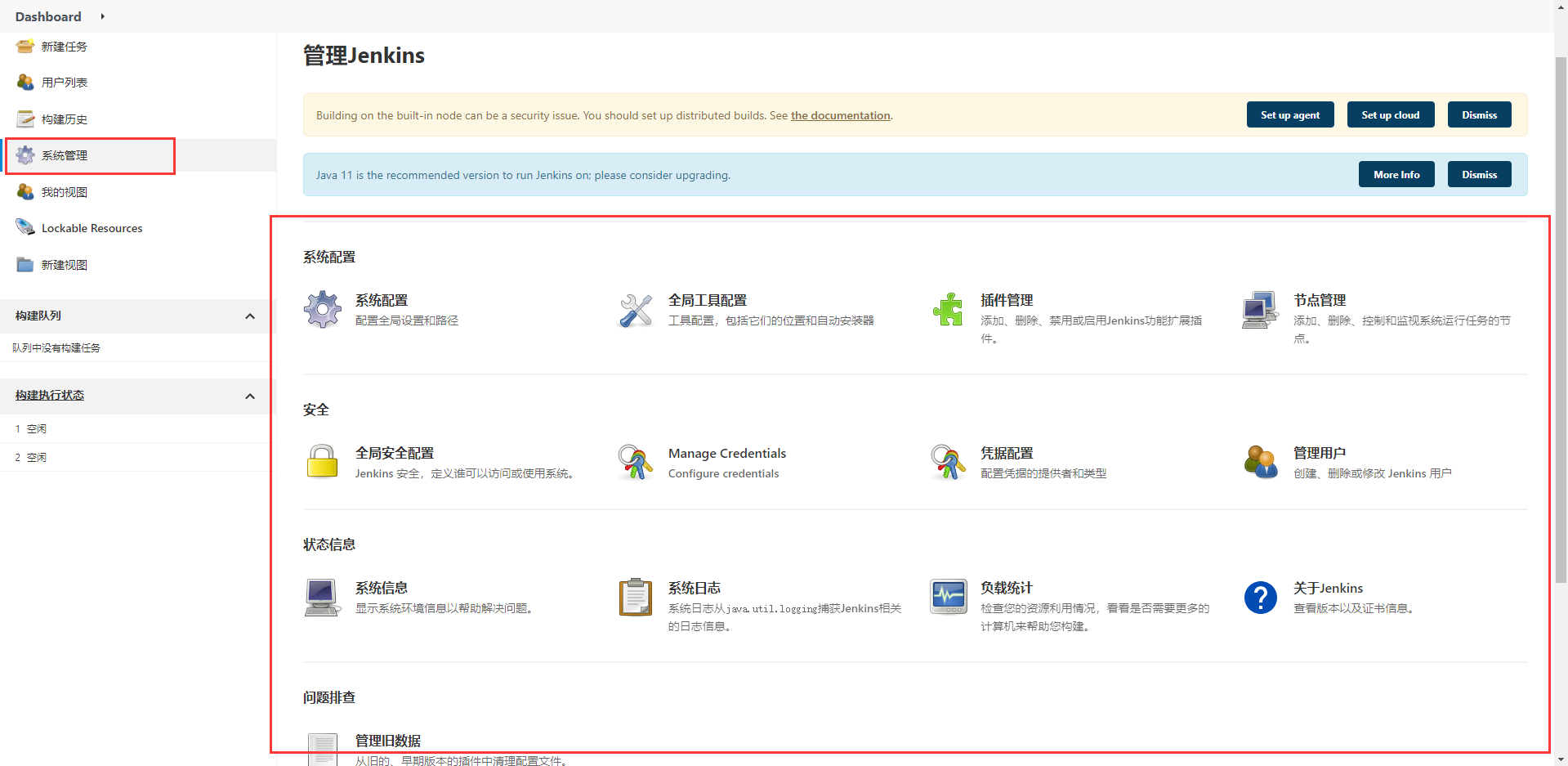Click the Set up cloud button
1568x766 pixels.
tap(1390, 114)
